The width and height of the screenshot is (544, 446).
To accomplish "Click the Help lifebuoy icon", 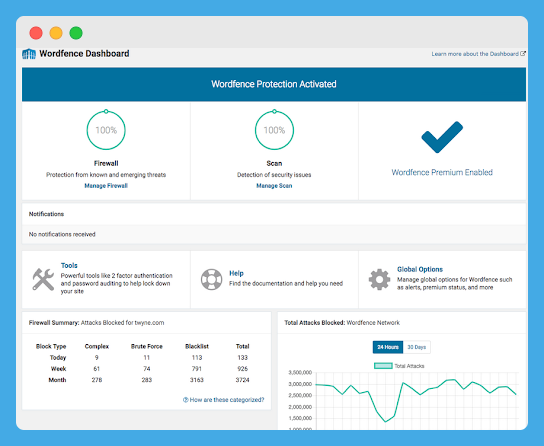I will click(211, 279).
